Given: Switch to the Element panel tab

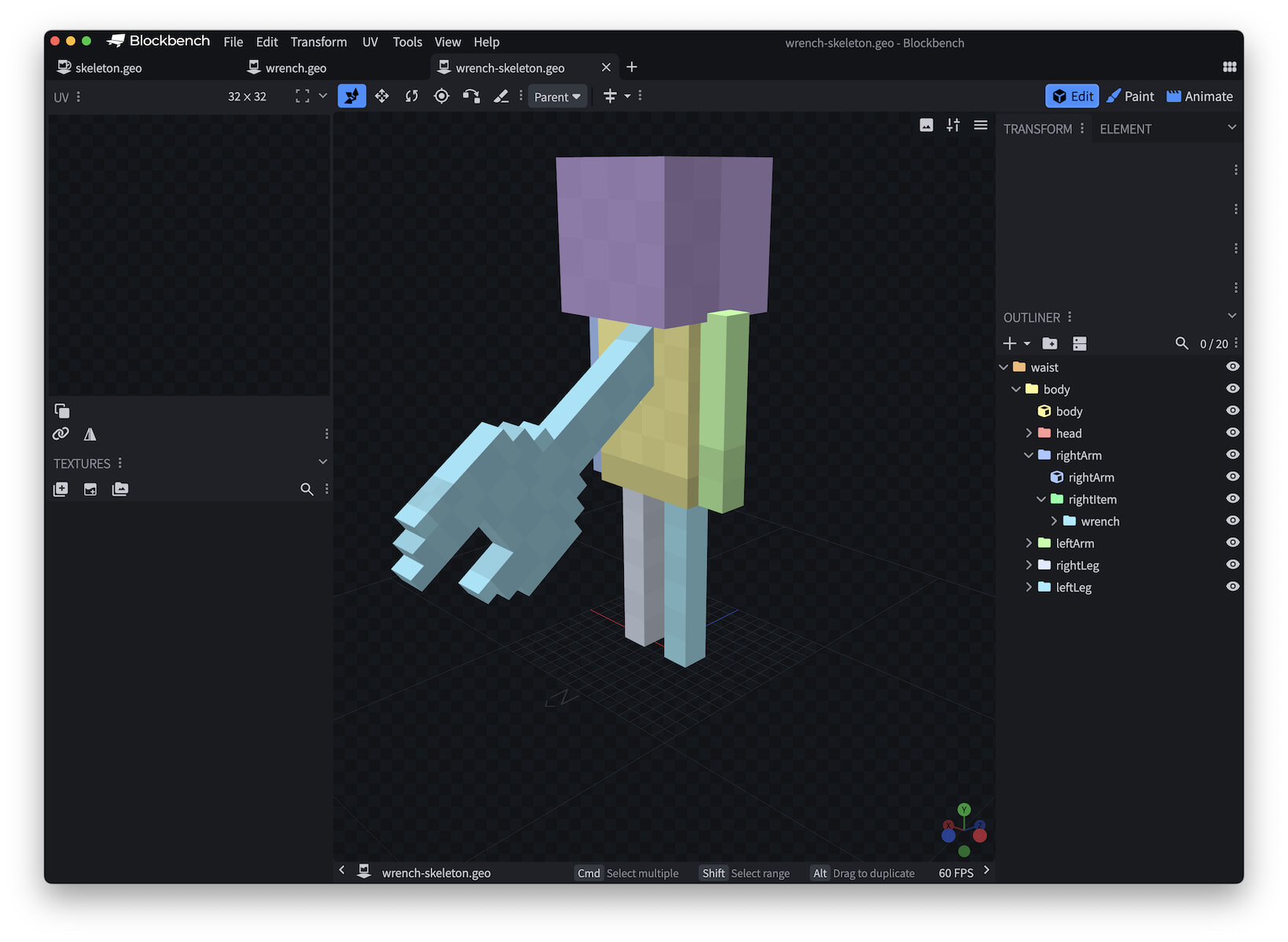Looking at the screenshot, I should (1125, 129).
